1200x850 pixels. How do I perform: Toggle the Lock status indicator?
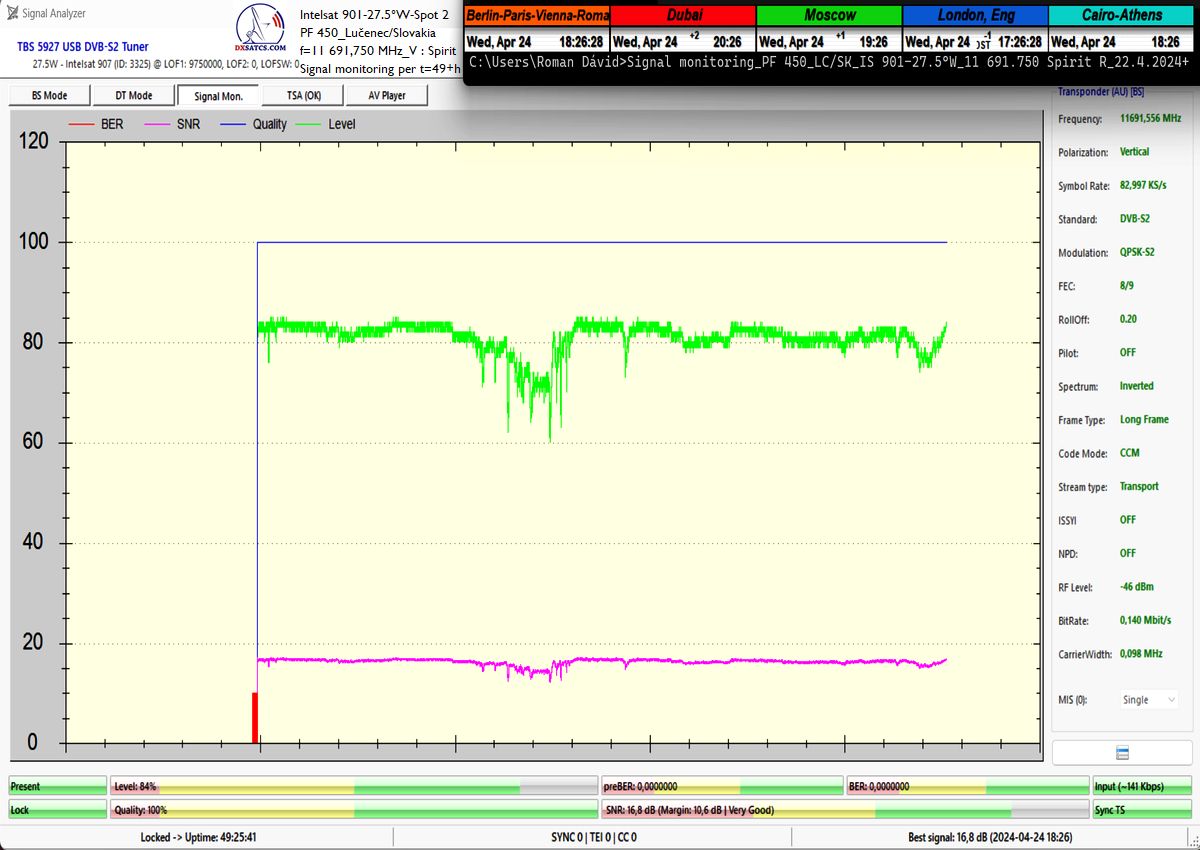click(x=57, y=810)
